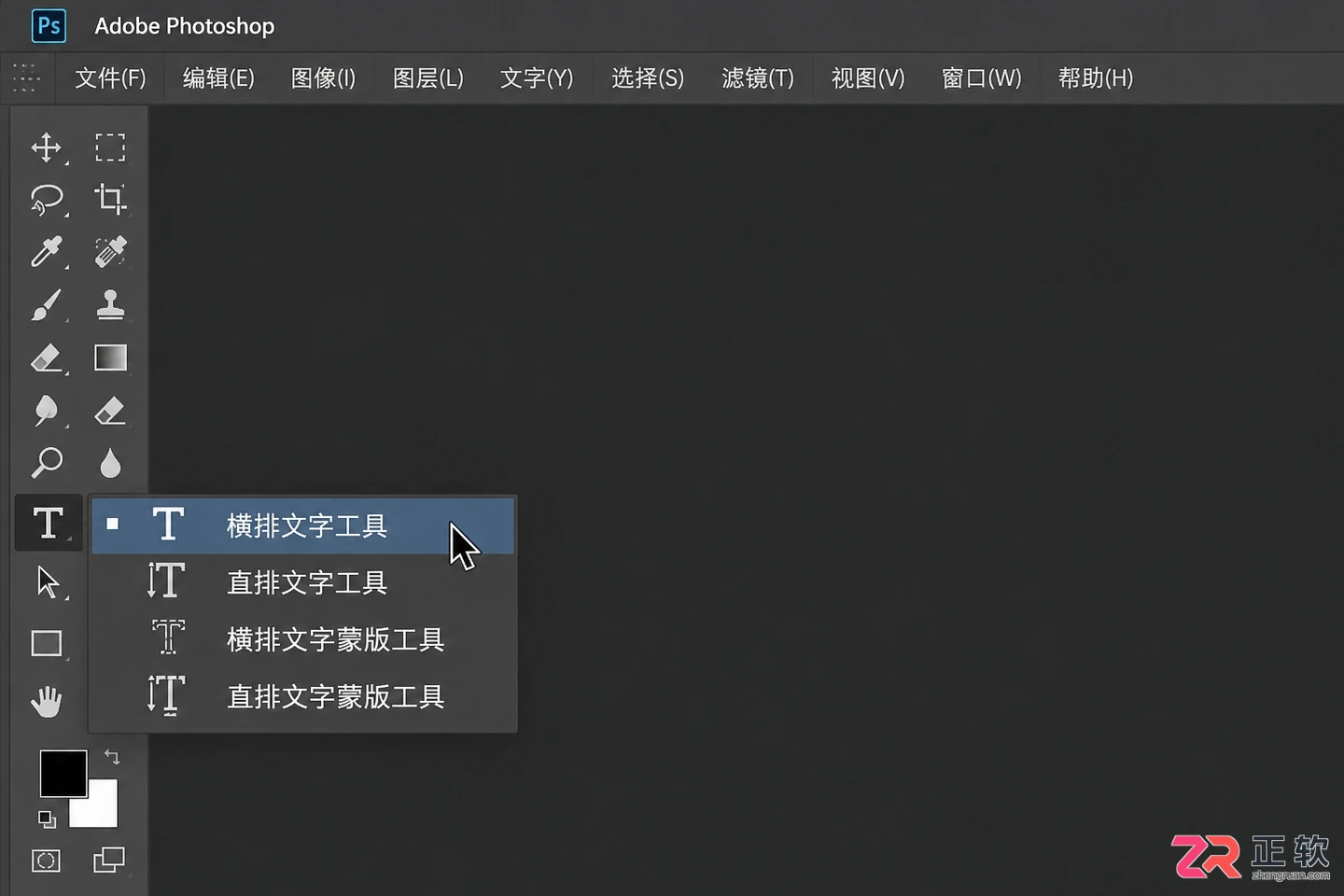
Task: Select the Spot Healing eyedropper-like tool
Action: coord(110,252)
